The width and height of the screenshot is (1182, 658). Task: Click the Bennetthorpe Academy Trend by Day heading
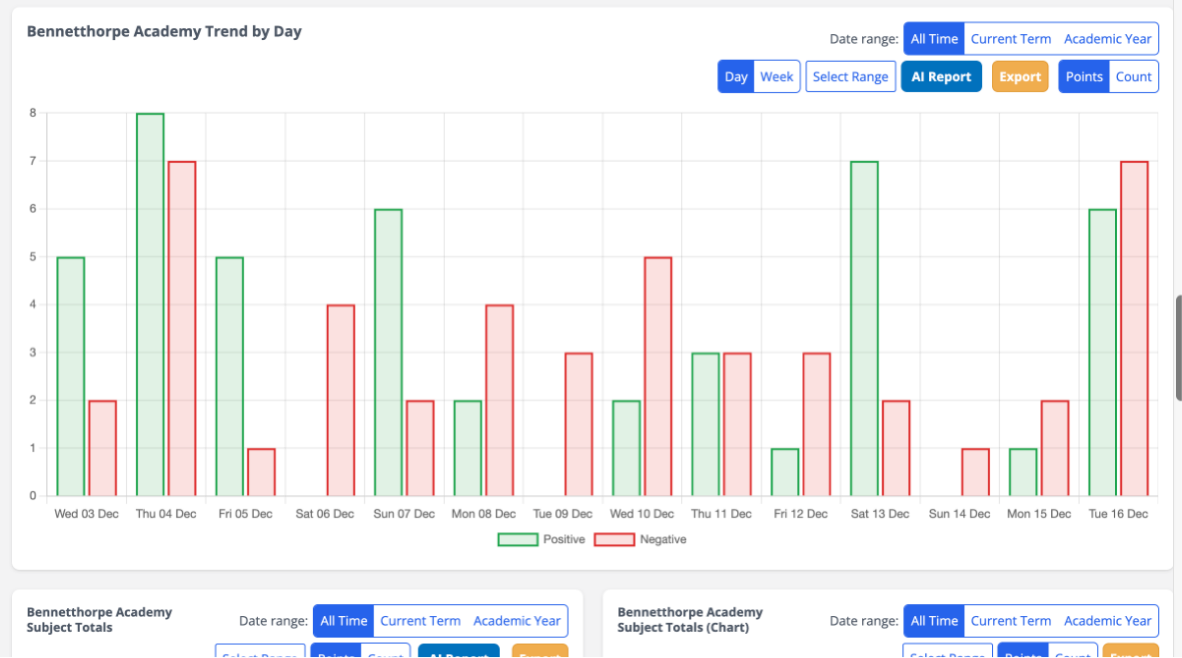point(164,32)
